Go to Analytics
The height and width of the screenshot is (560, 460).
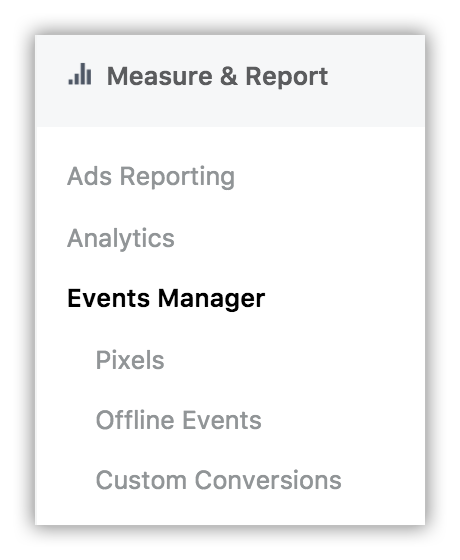coord(121,238)
